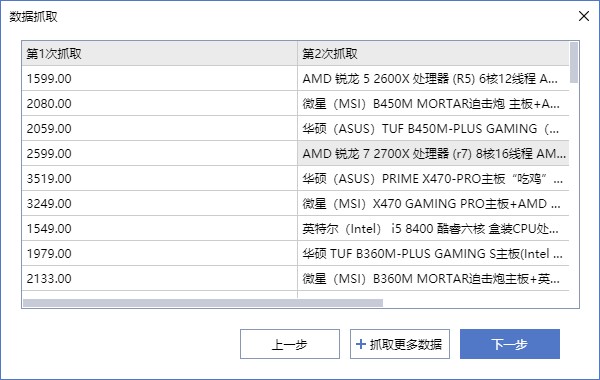Click the vertical scrollbar thumb
This screenshot has height=380, width=600.
click(x=574, y=62)
